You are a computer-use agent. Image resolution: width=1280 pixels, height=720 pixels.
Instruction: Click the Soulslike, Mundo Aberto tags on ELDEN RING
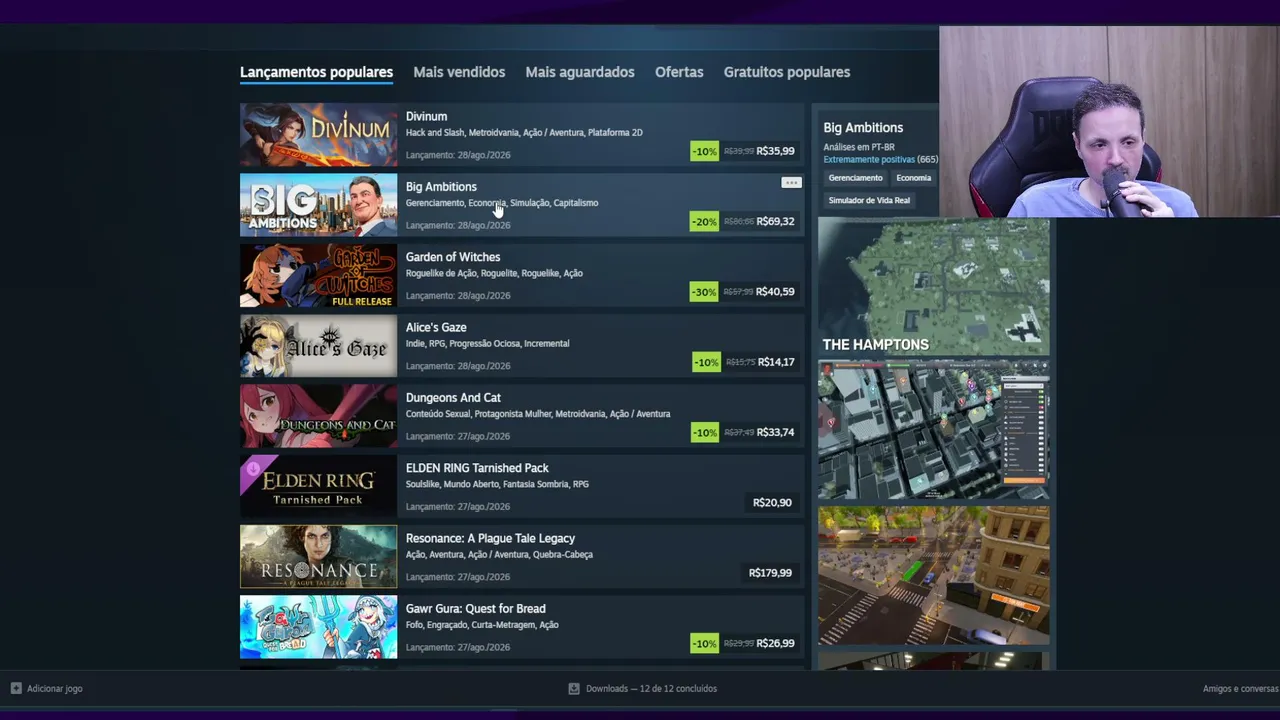[x=497, y=484]
